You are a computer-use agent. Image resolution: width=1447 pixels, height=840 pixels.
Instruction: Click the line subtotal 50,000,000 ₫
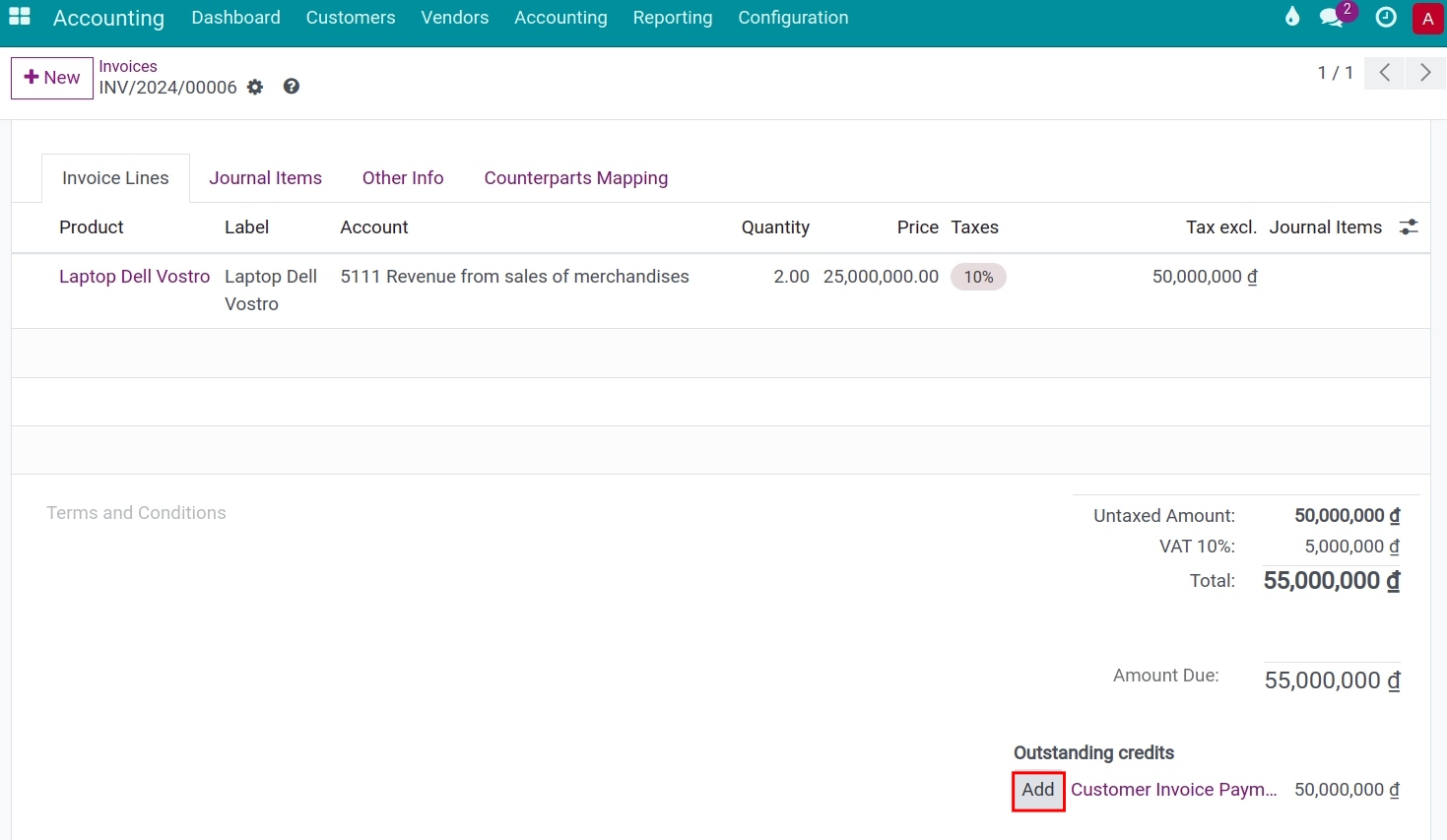(x=1205, y=277)
